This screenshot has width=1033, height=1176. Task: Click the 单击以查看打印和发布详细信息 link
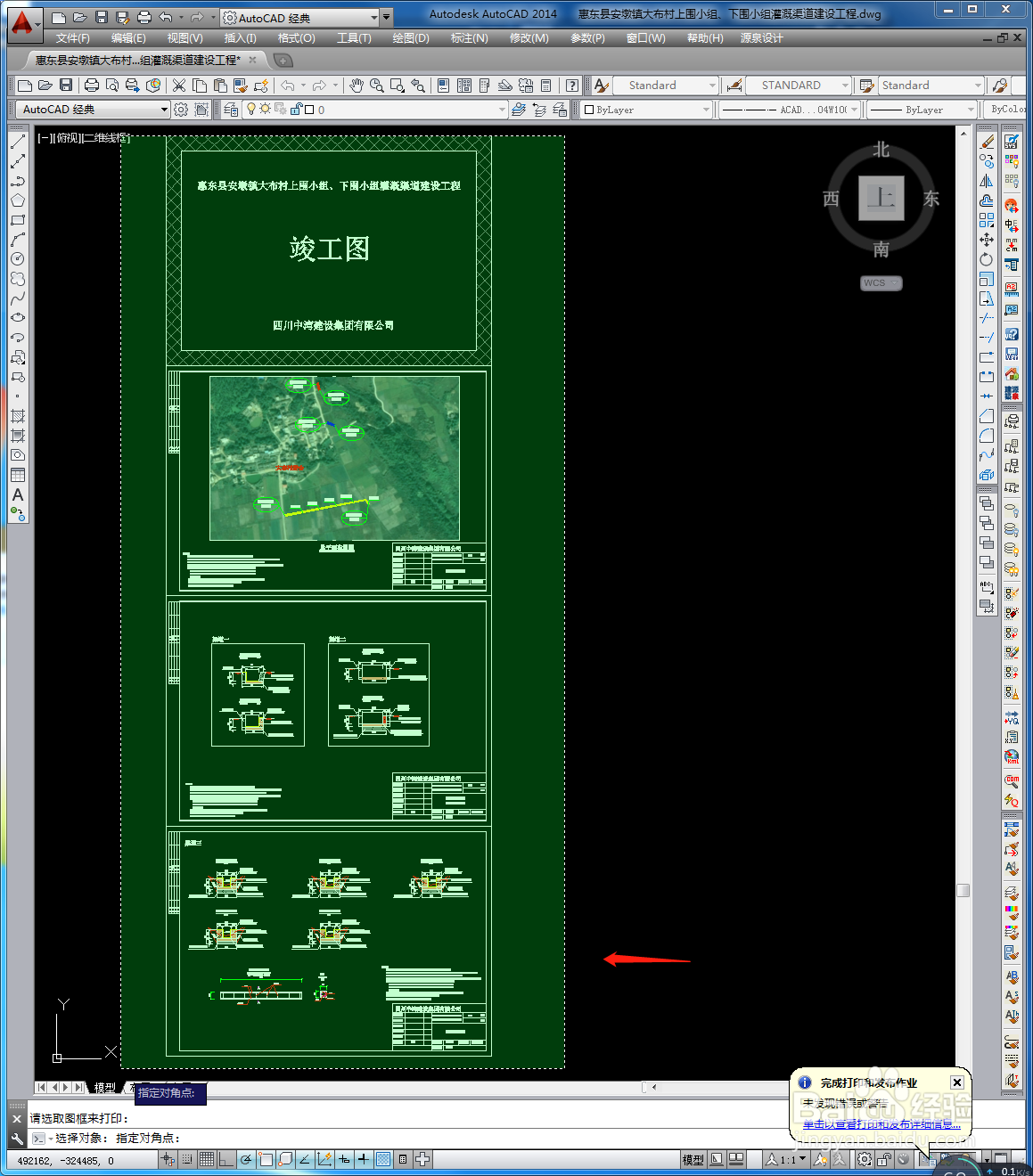[881, 1124]
